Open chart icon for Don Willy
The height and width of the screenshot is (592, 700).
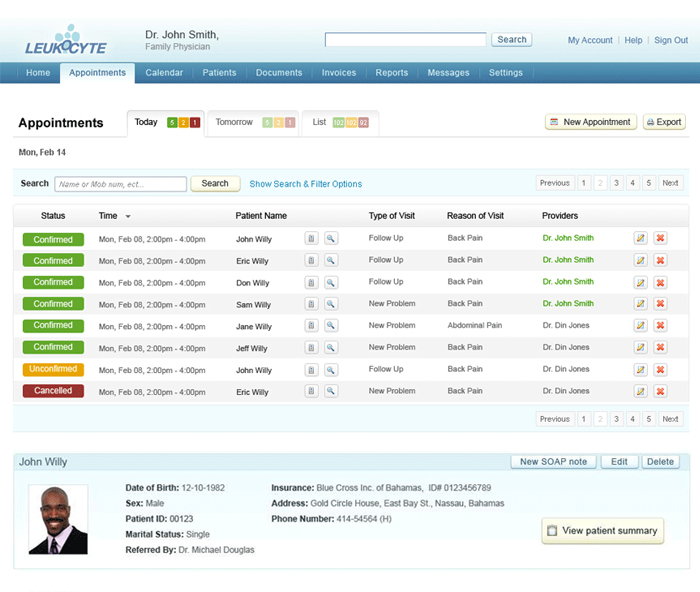click(x=311, y=282)
